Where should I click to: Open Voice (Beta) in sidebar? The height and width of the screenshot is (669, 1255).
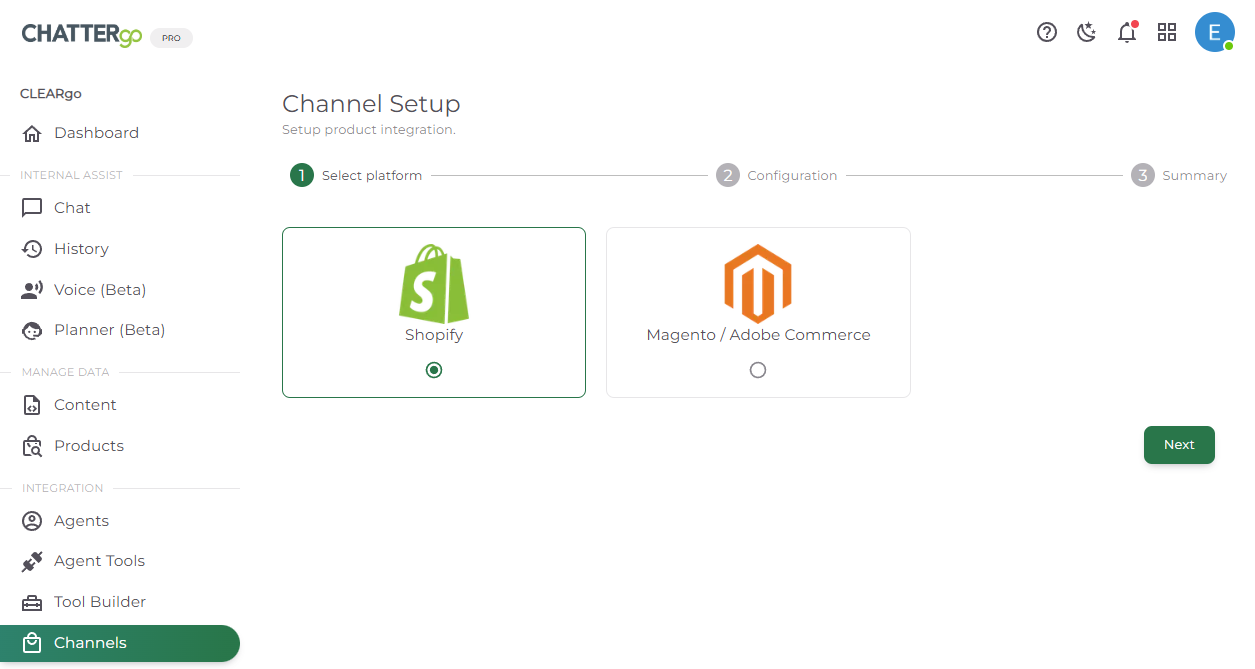[x=100, y=290]
